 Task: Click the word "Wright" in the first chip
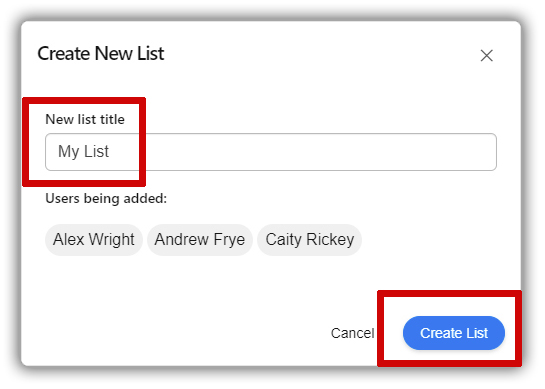112,239
